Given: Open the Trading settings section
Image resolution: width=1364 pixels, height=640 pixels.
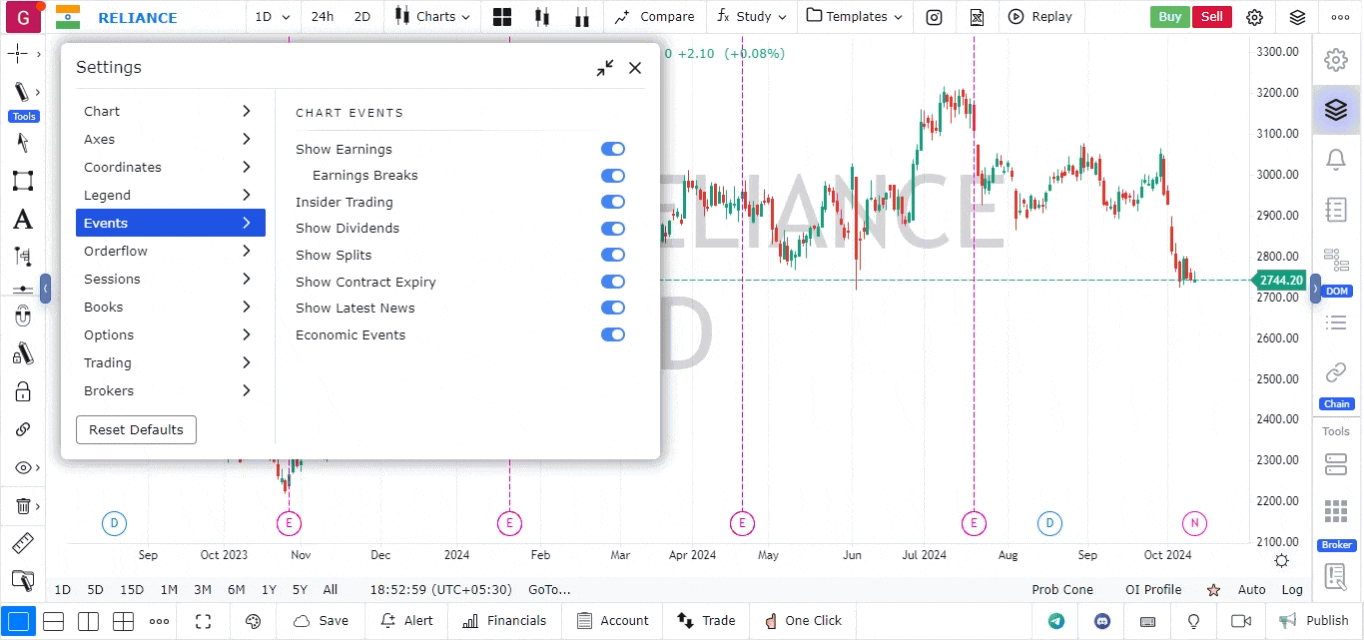Looking at the screenshot, I should coord(170,363).
